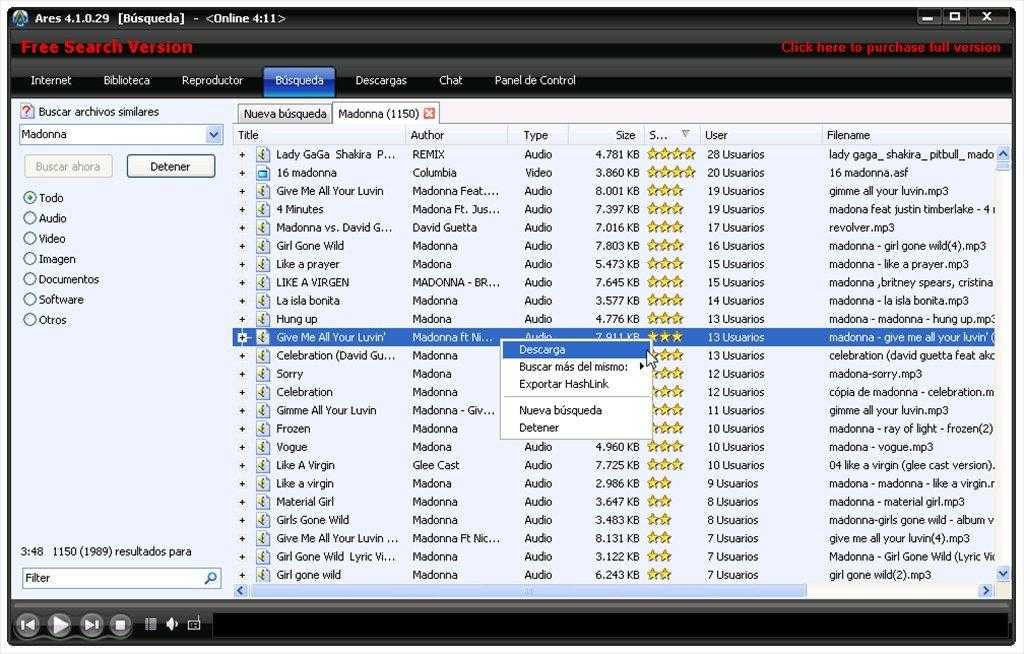Click the next track button
Viewport: 1024px width, 654px height.
click(91, 625)
